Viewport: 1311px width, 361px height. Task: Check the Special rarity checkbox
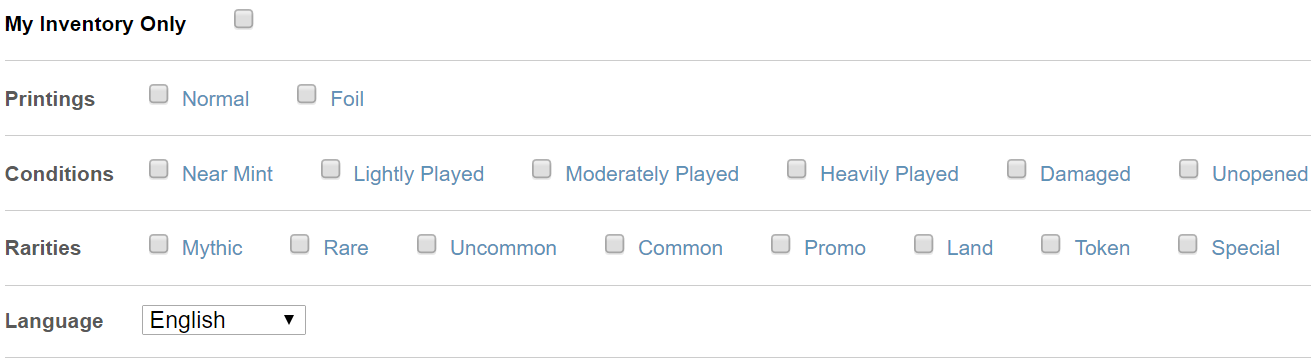click(x=1188, y=243)
